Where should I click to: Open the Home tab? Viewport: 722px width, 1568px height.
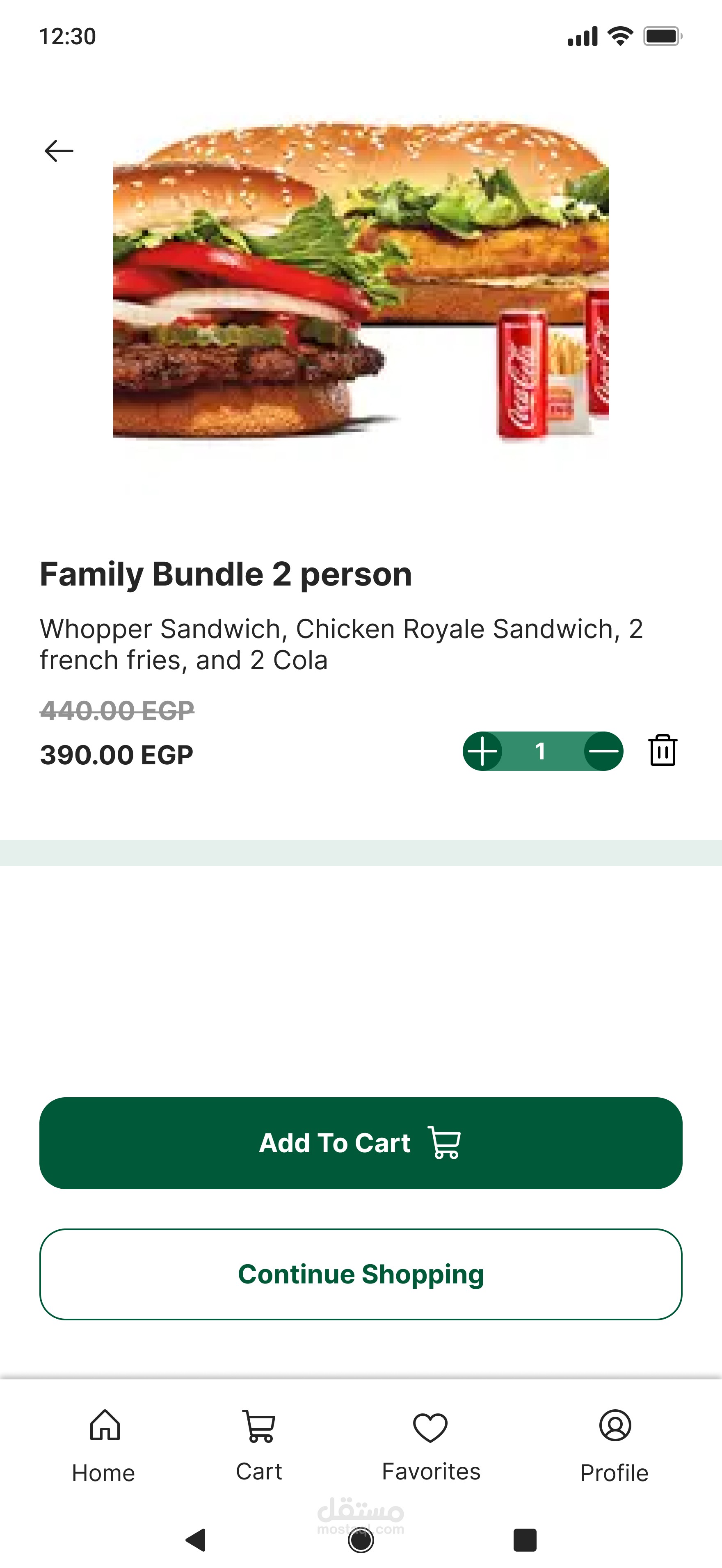click(104, 1445)
